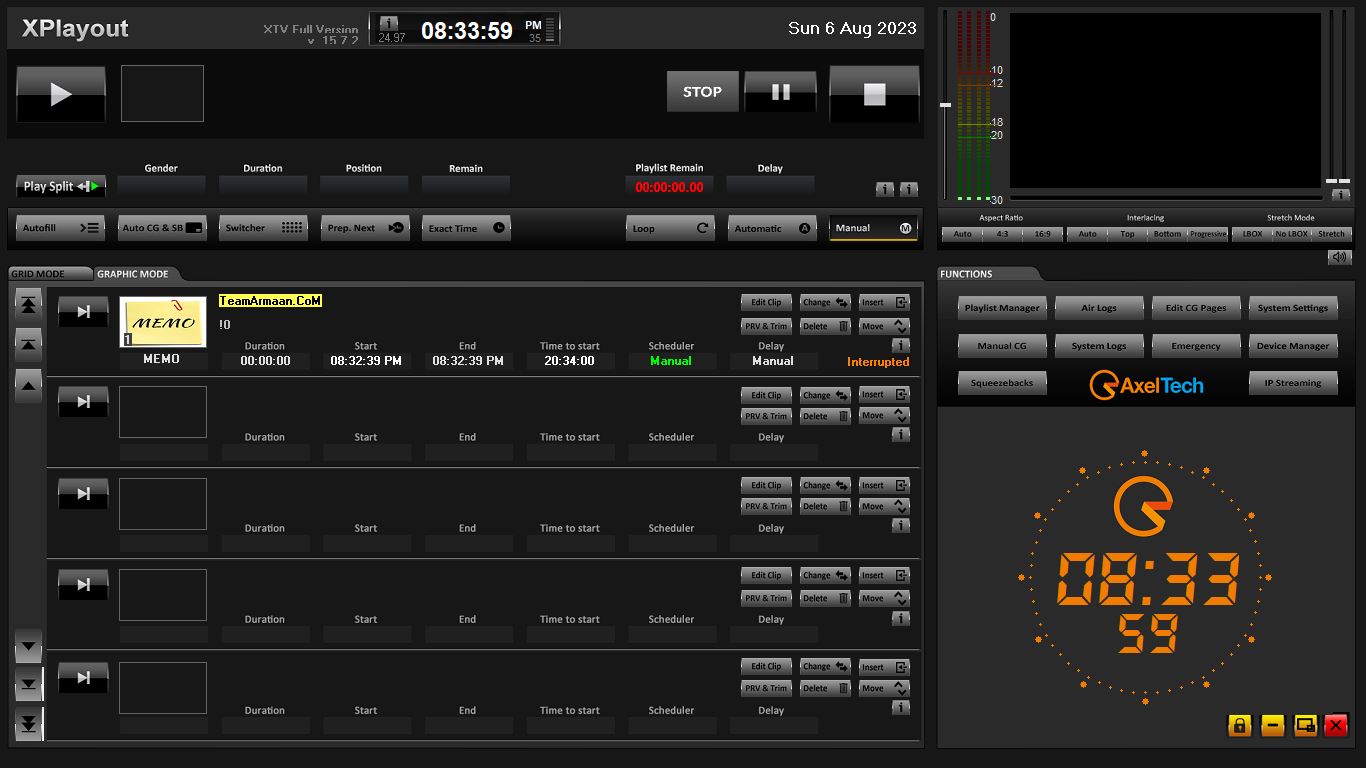Start playback with the large Play button
The height and width of the screenshot is (768, 1366).
click(x=61, y=94)
